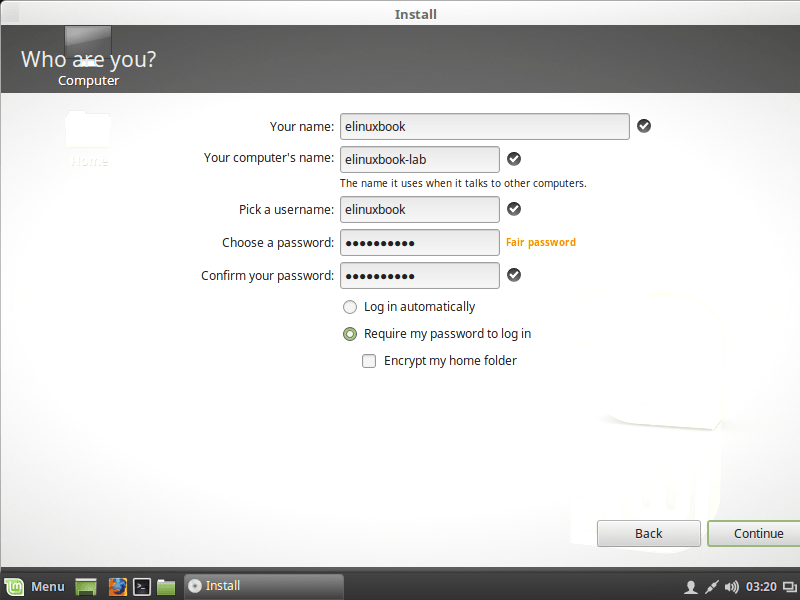Viewport: 800px width, 600px height.
Task: Click the workspace switcher icon in tray
Action: point(790,587)
